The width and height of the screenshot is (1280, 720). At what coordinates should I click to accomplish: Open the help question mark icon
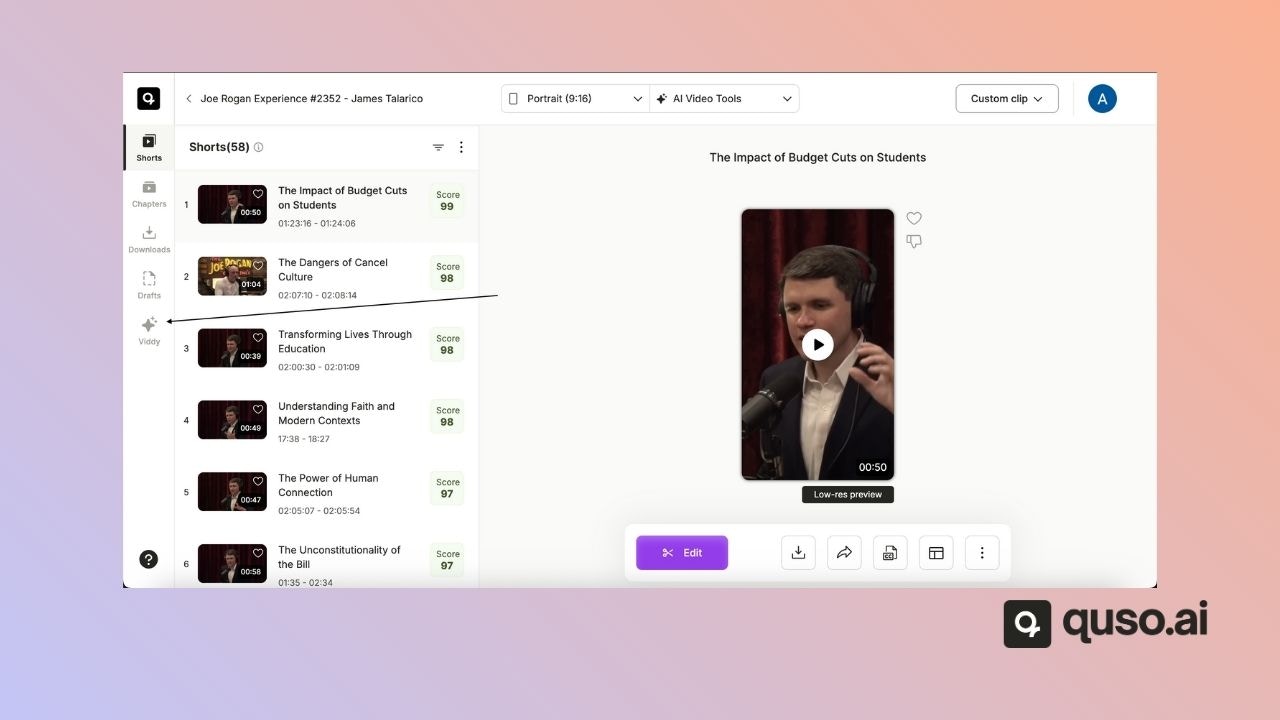click(x=149, y=559)
